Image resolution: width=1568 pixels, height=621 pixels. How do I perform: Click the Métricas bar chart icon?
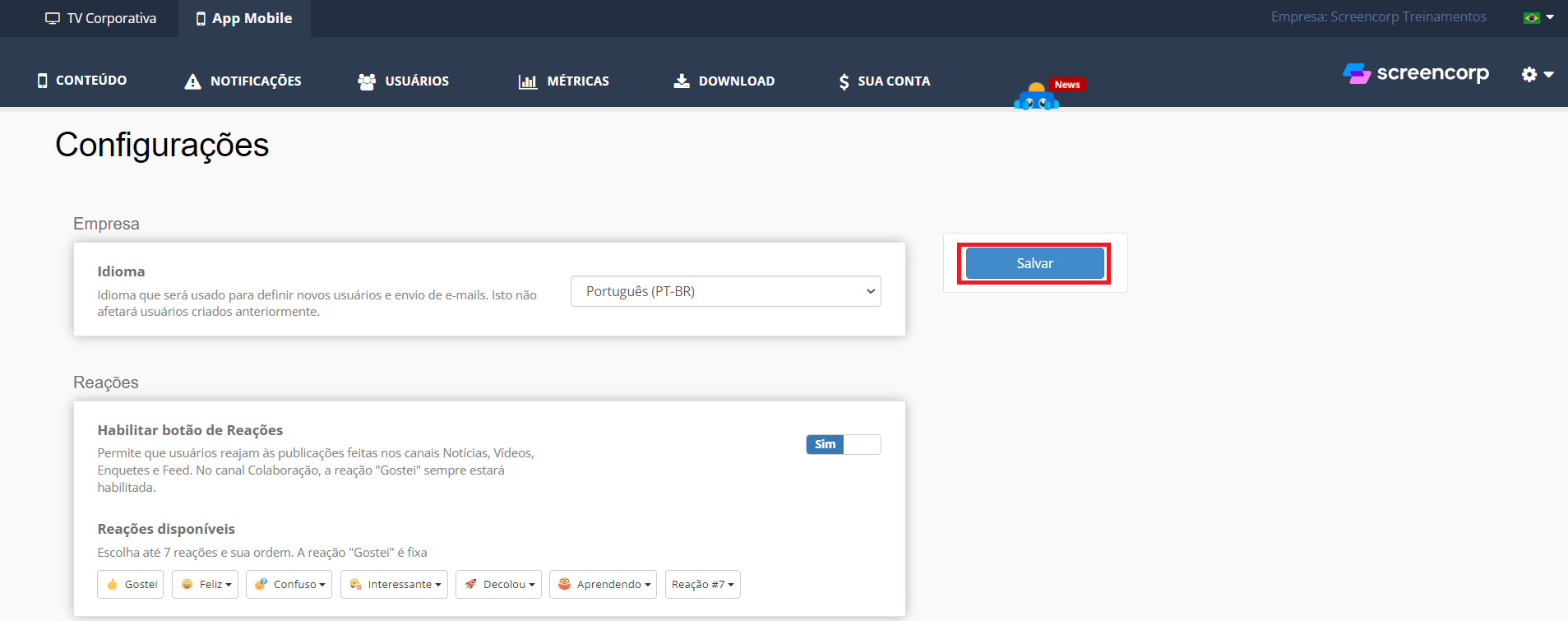pyautogui.click(x=528, y=81)
